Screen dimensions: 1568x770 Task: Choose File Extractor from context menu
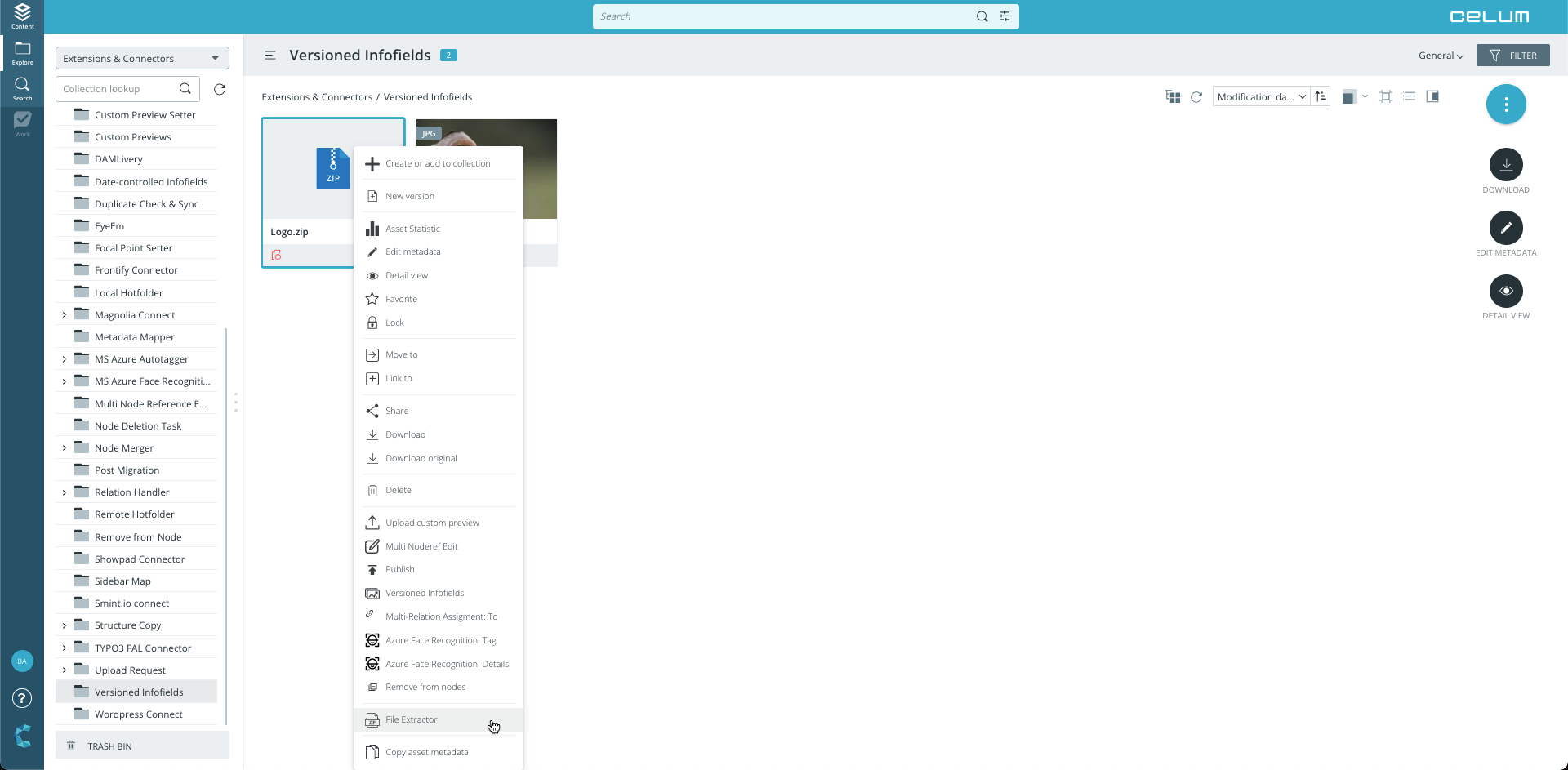(412, 719)
